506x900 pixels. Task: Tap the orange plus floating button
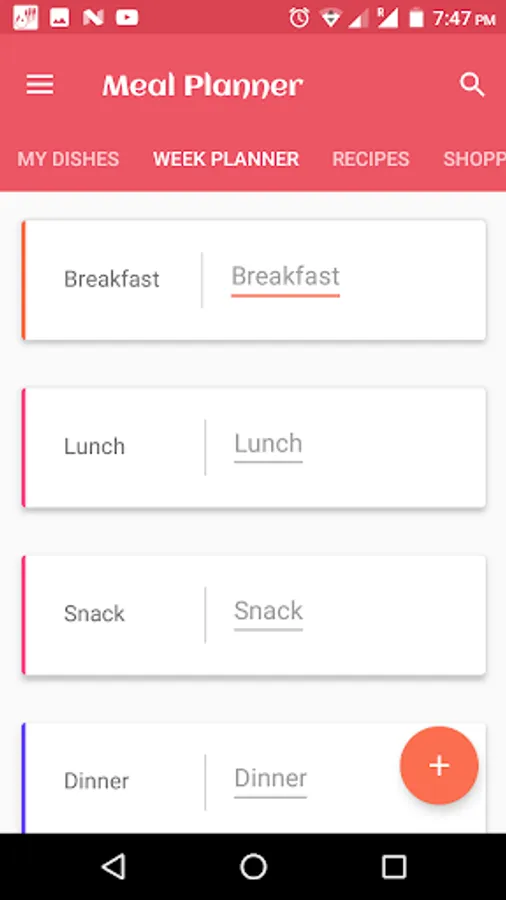click(439, 766)
